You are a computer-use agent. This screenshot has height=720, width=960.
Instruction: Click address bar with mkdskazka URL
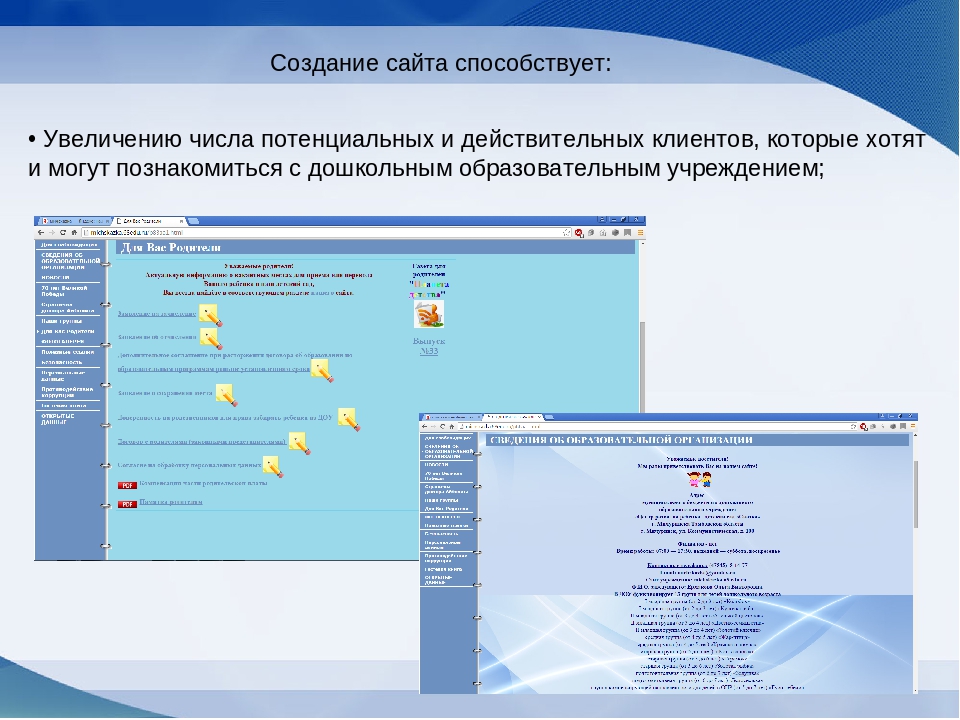(x=326, y=233)
